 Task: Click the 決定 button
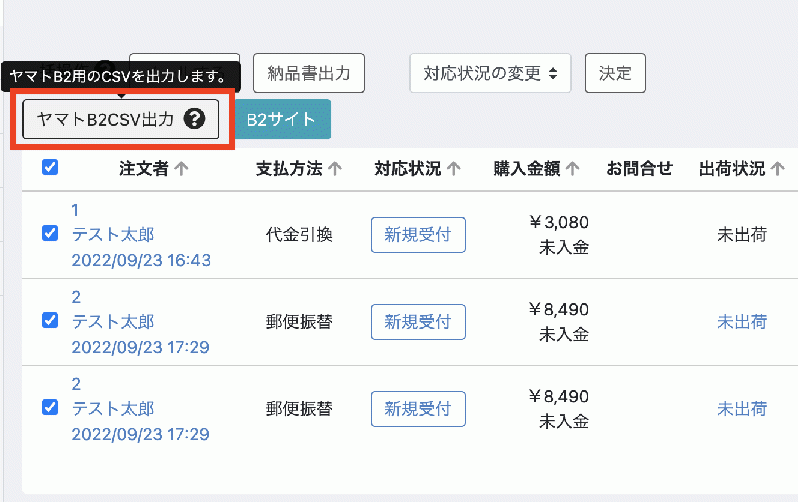point(615,73)
